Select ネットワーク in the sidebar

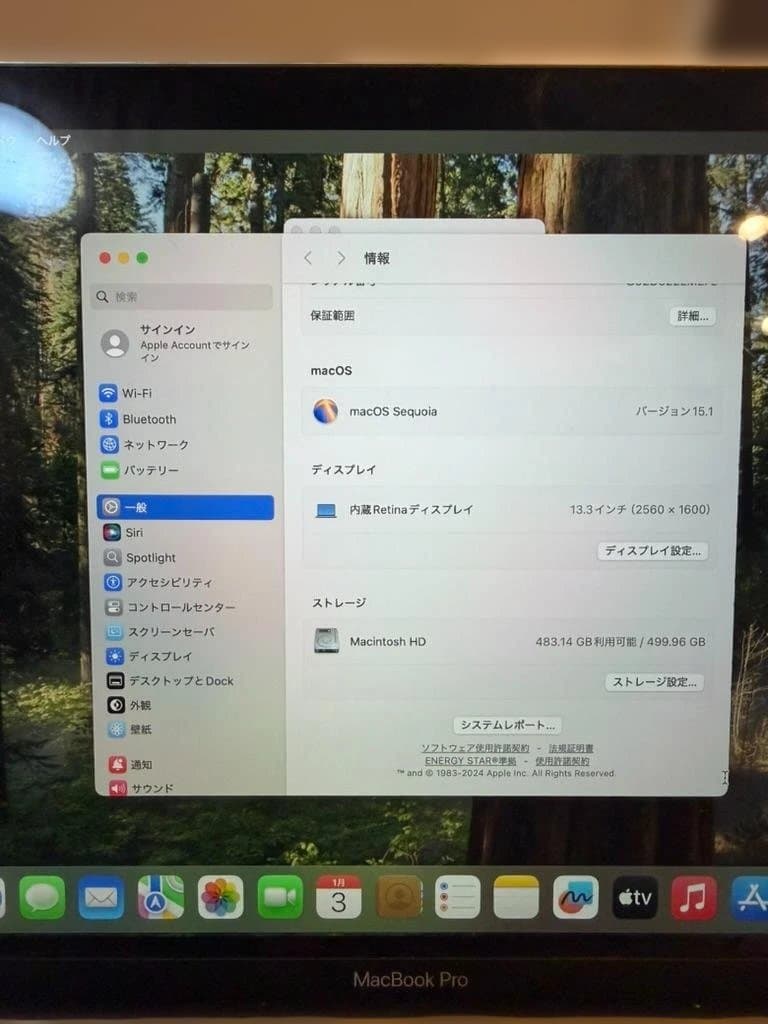185,444
